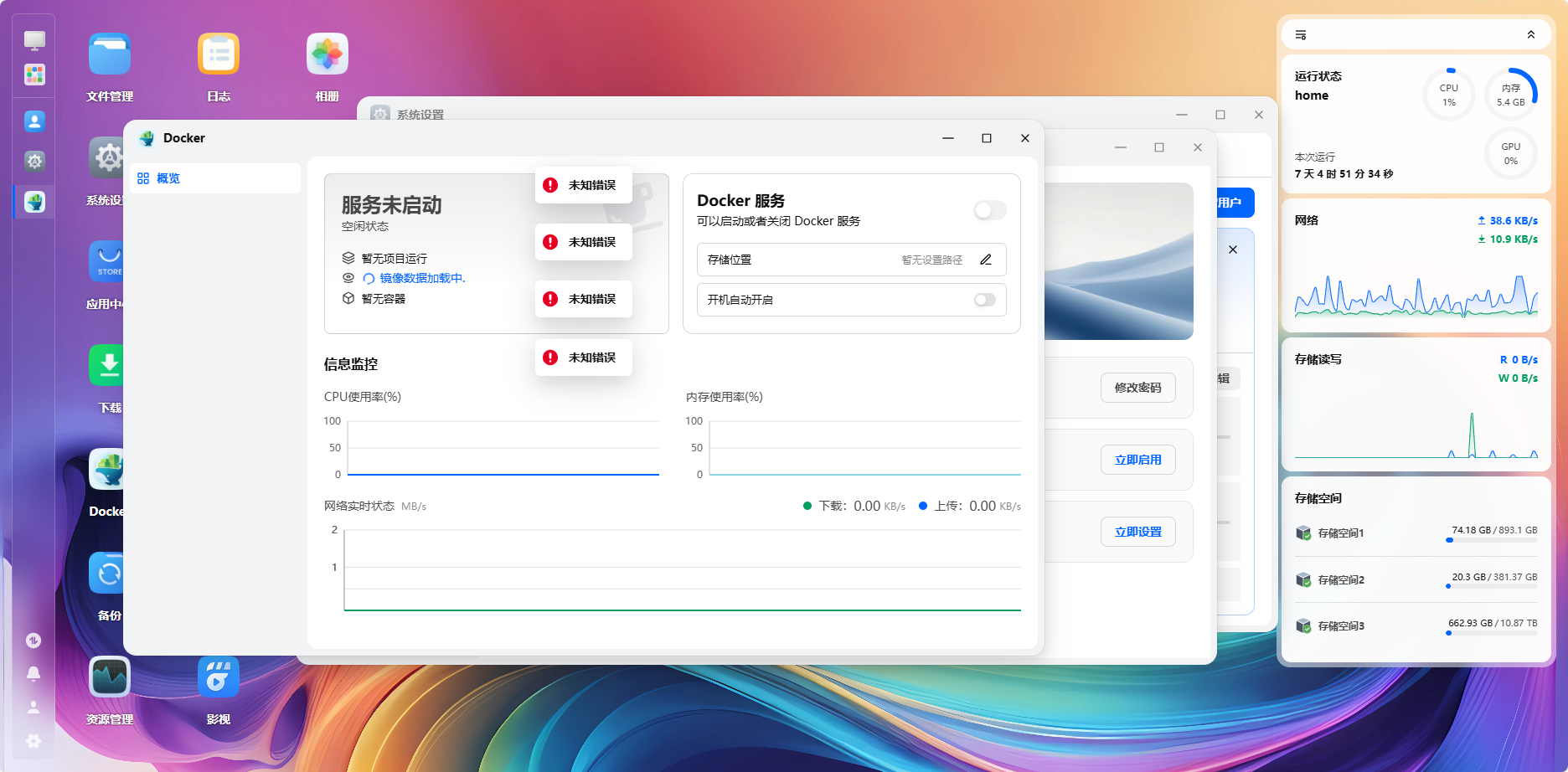Toggle the Docker 服务 switch on
The height and width of the screenshot is (772, 1568).
click(989, 210)
